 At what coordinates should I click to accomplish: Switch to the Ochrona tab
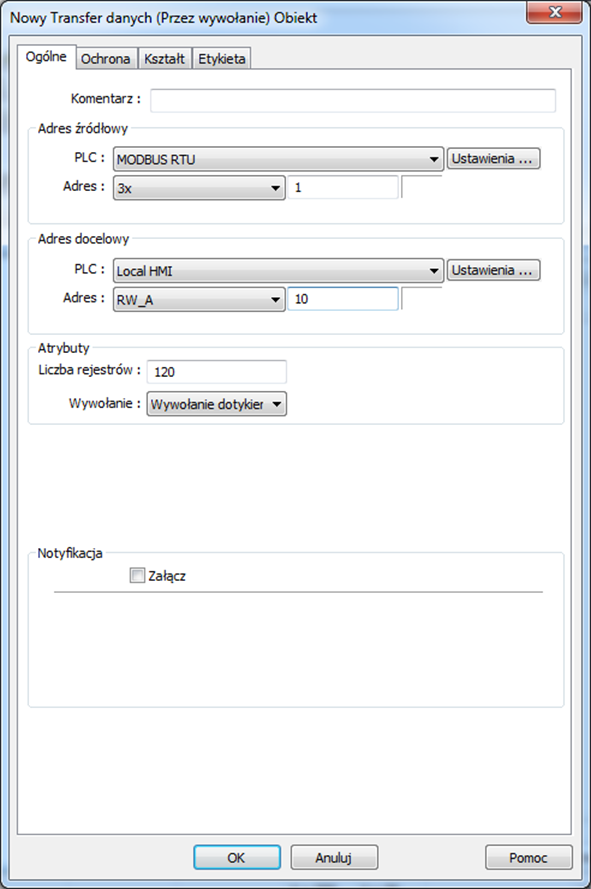point(106,58)
